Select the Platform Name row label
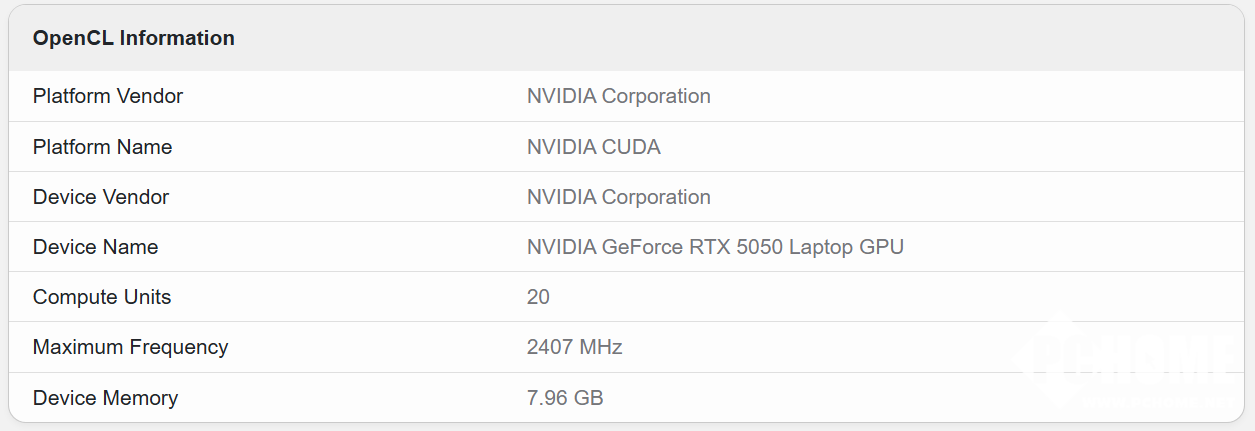This screenshot has width=1255, height=431. [x=102, y=147]
